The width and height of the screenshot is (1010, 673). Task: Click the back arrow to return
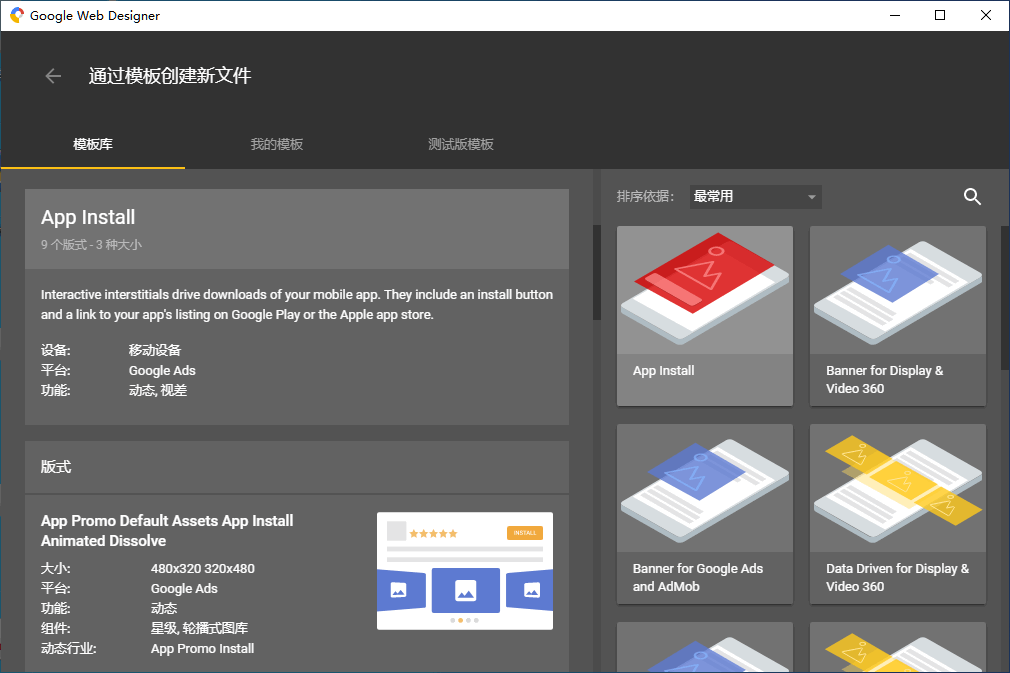pos(53,75)
